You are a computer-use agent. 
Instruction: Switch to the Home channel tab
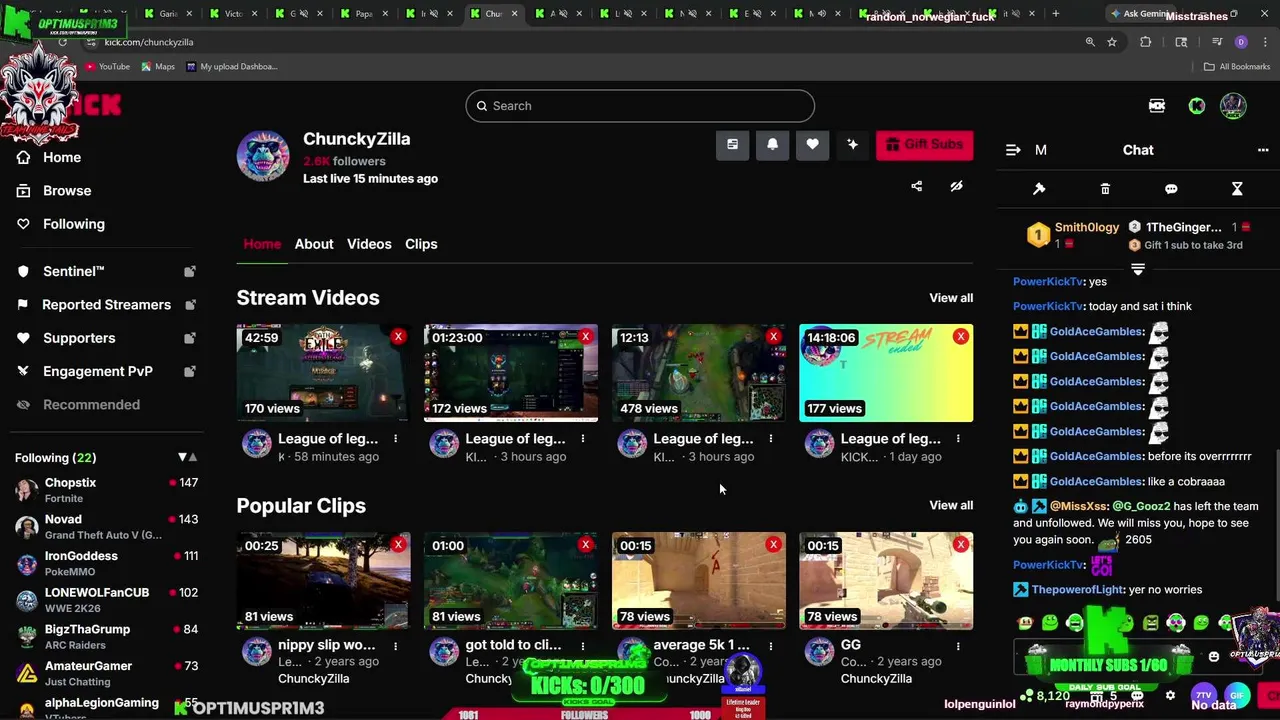tap(262, 244)
